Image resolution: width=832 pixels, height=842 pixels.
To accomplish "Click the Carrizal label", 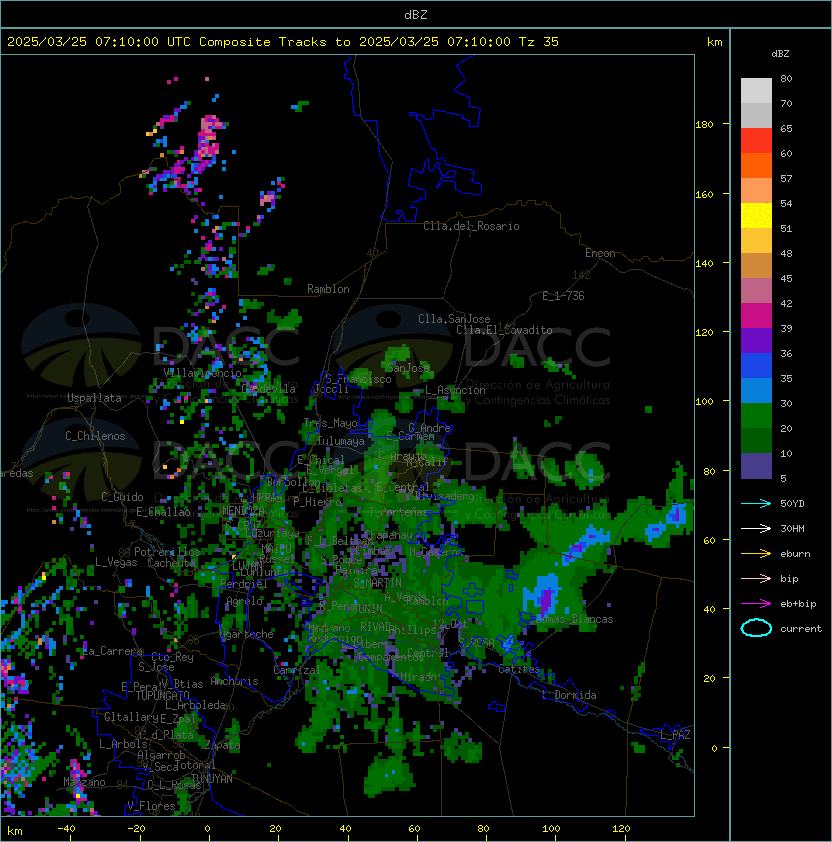I will 296,670.
